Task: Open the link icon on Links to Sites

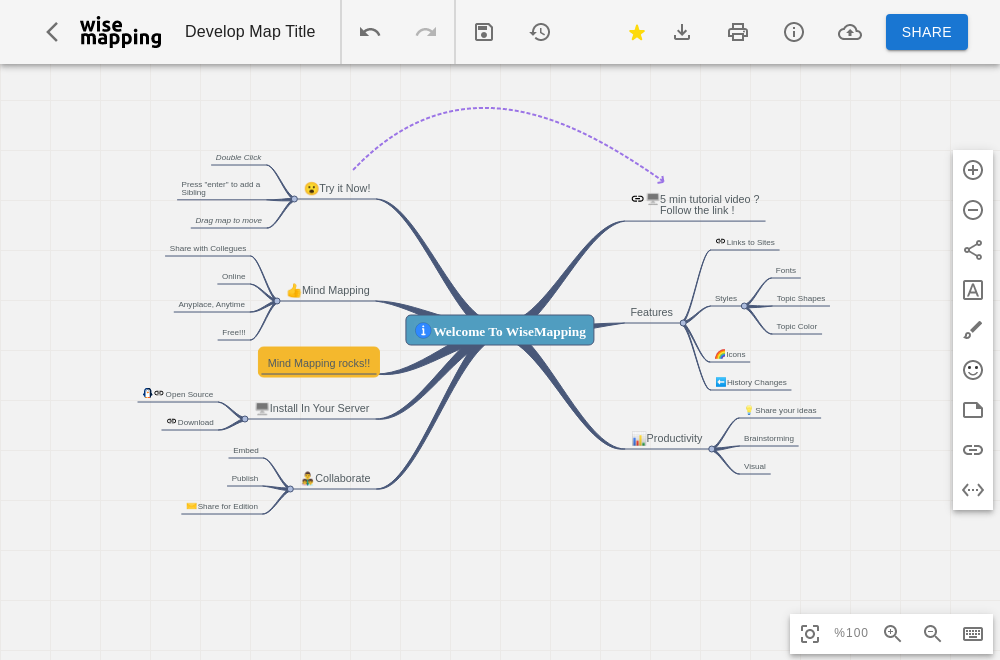Action: [720, 242]
